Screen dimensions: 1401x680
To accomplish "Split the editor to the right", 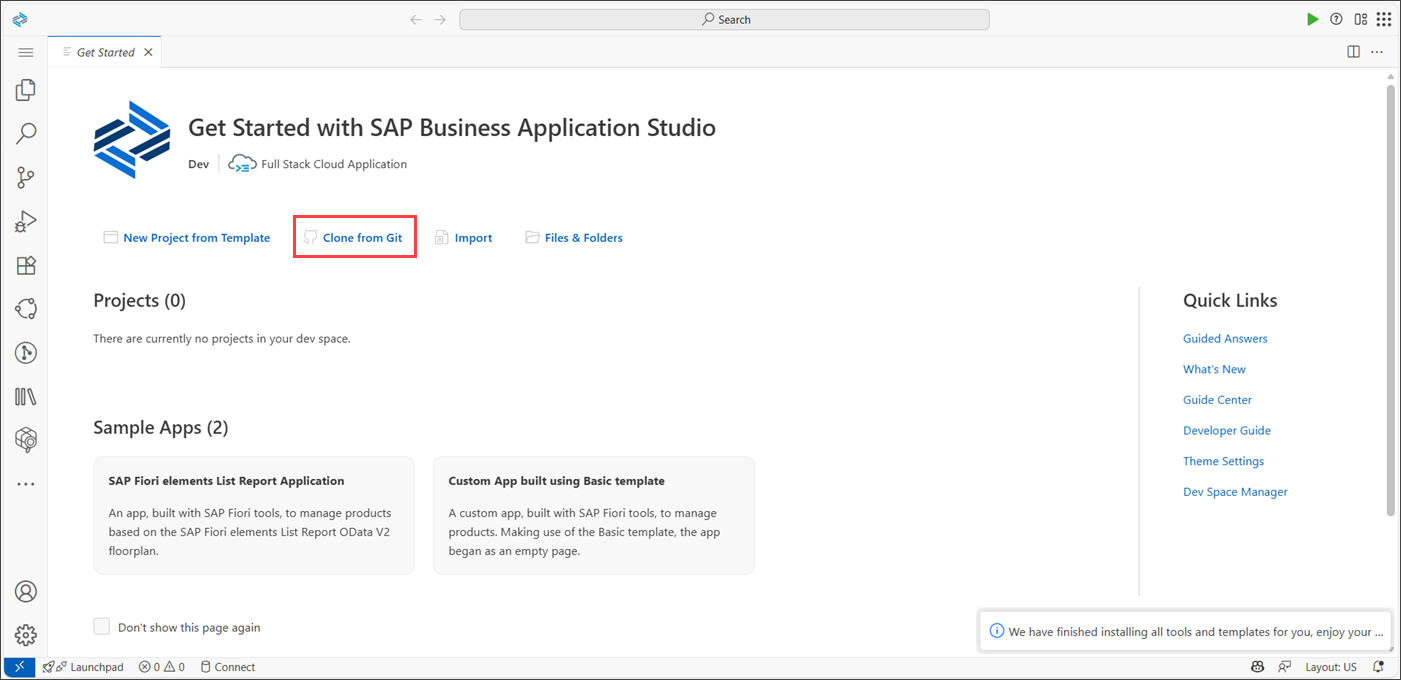I will [x=1353, y=52].
